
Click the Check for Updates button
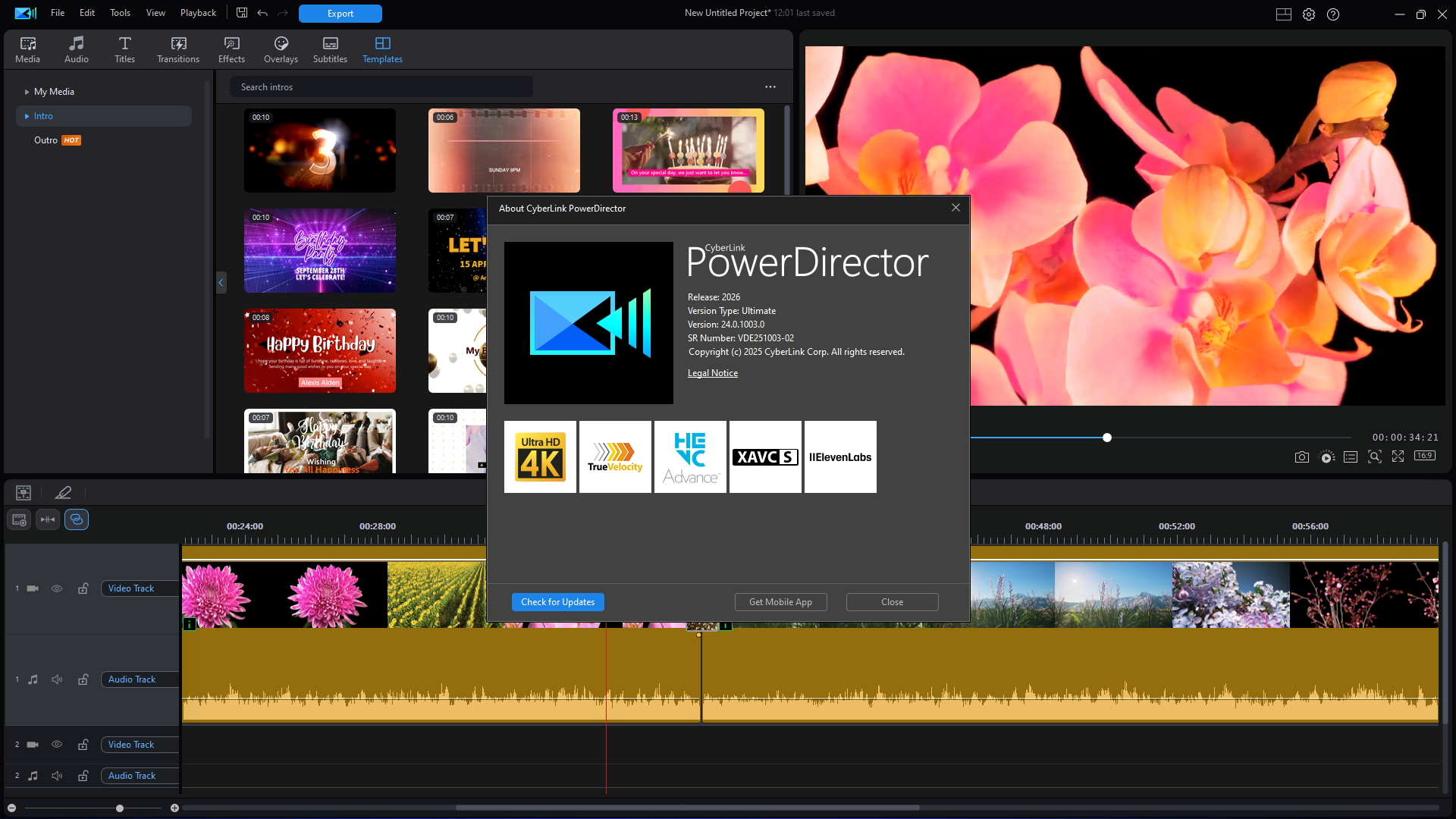pos(557,602)
